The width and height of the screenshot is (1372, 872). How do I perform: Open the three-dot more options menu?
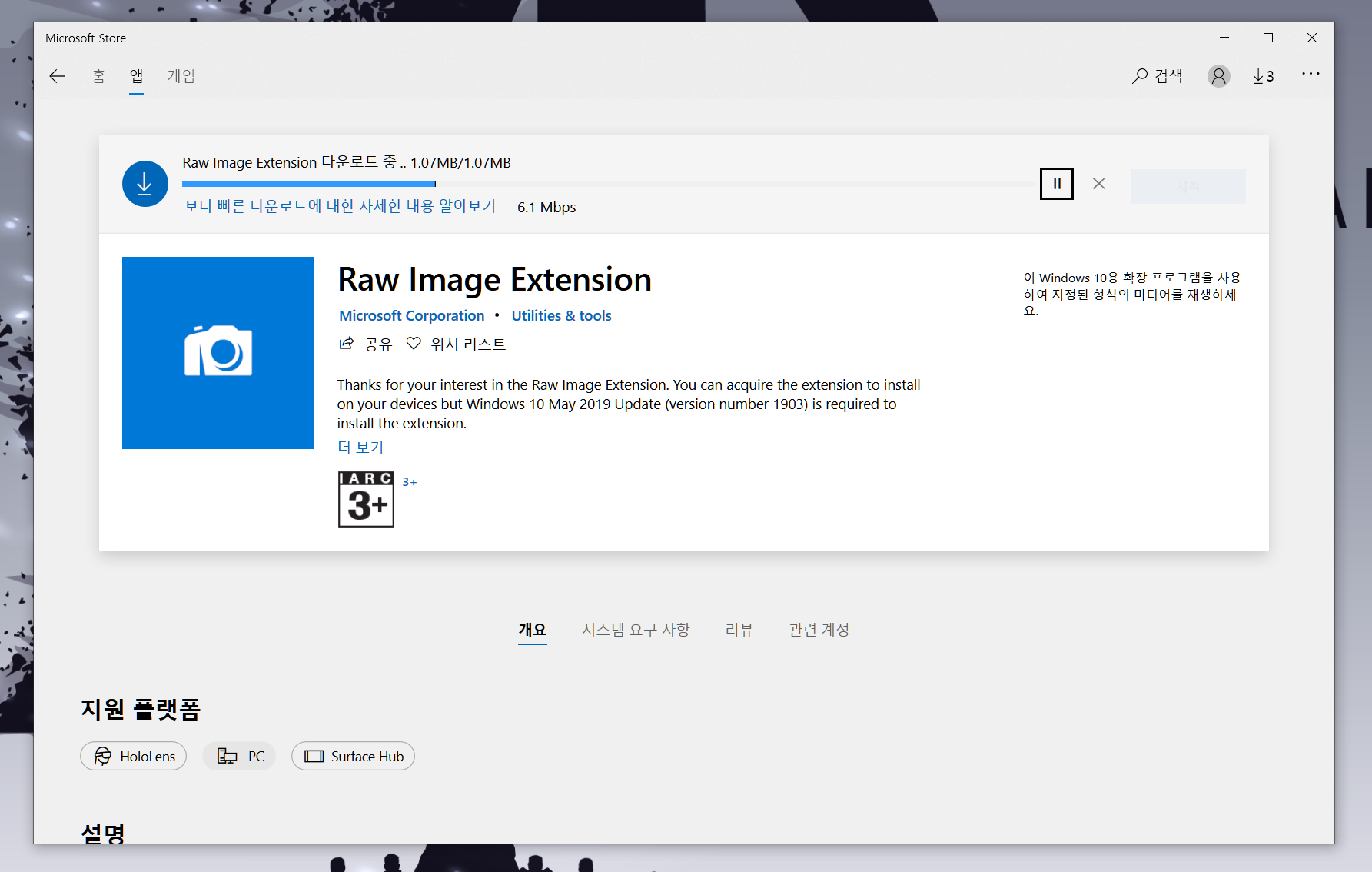tap(1311, 74)
